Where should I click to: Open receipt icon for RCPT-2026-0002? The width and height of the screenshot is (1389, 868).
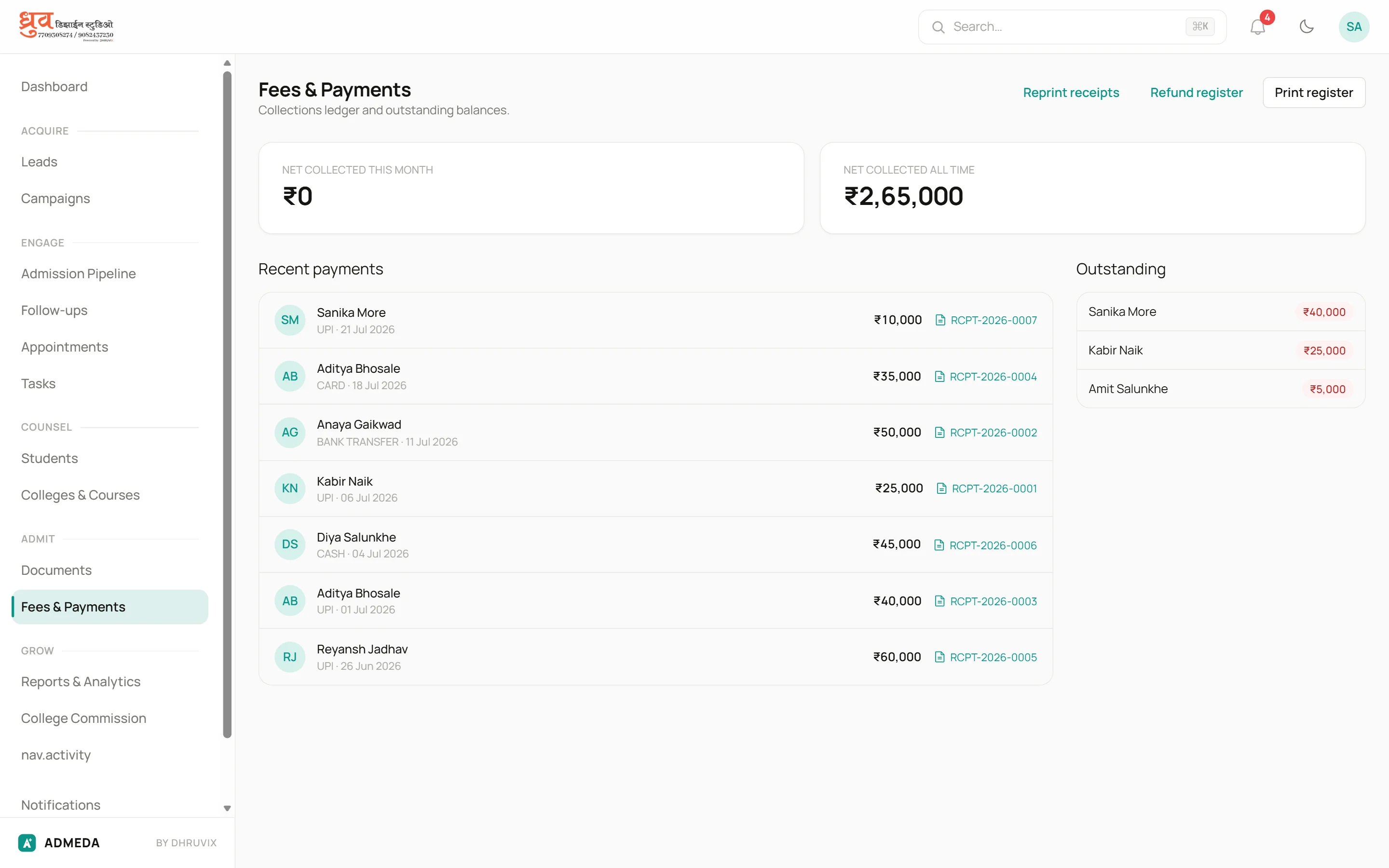[x=940, y=432]
